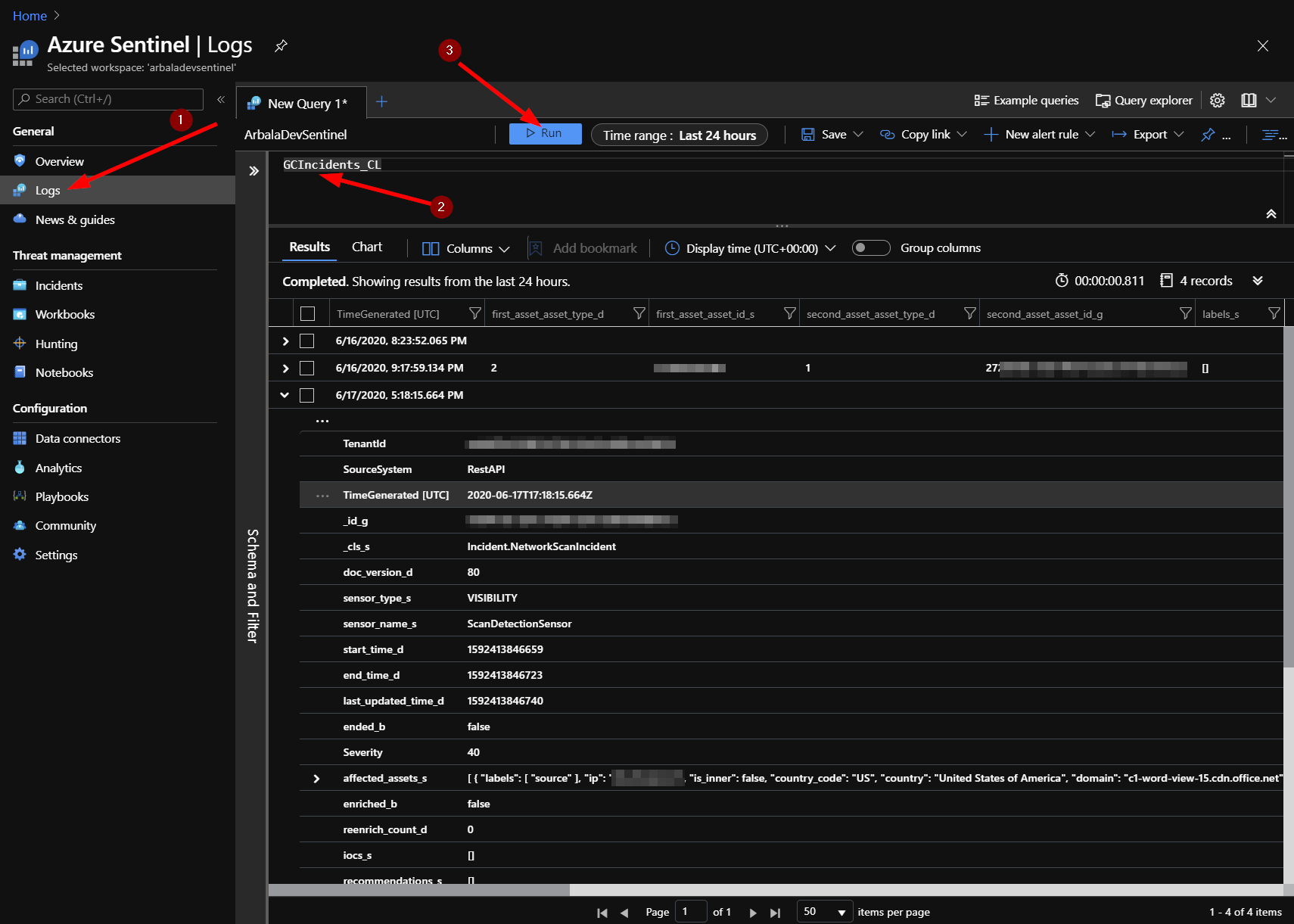The height and width of the screenshot is (924, 1294).
Task: Filter the second_asset_asset_type_d column
Action: point(970,313)
